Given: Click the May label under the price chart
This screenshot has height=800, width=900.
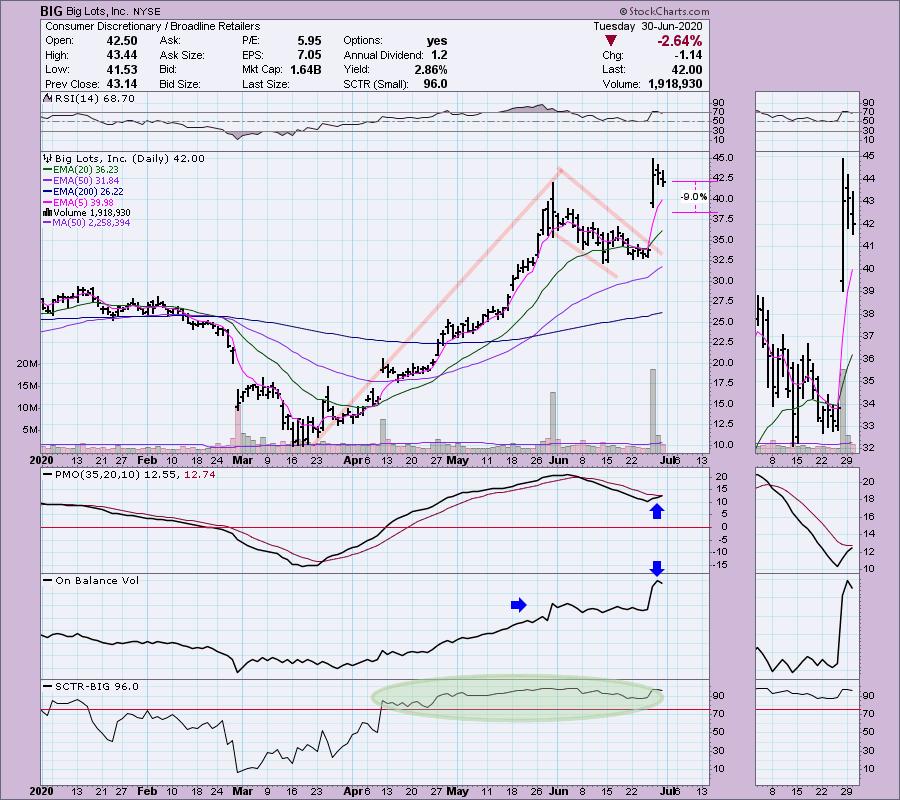Looking at the screenshot, I should pos(457,460).
